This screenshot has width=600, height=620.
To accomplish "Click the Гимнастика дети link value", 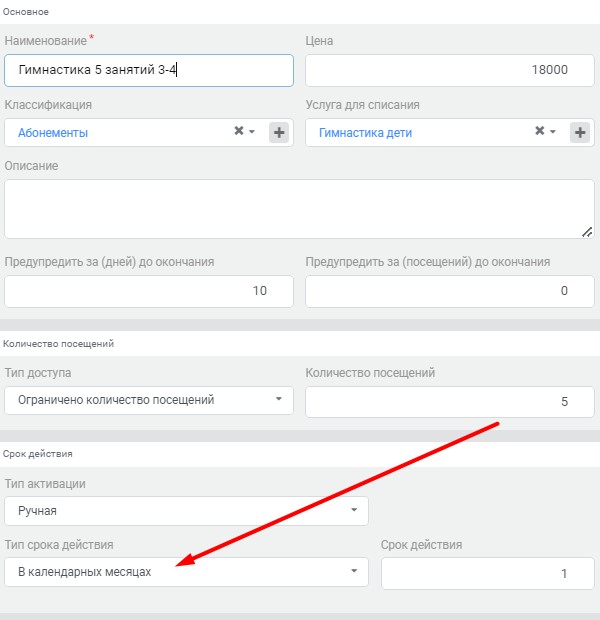I will click(x=365, y=133).
